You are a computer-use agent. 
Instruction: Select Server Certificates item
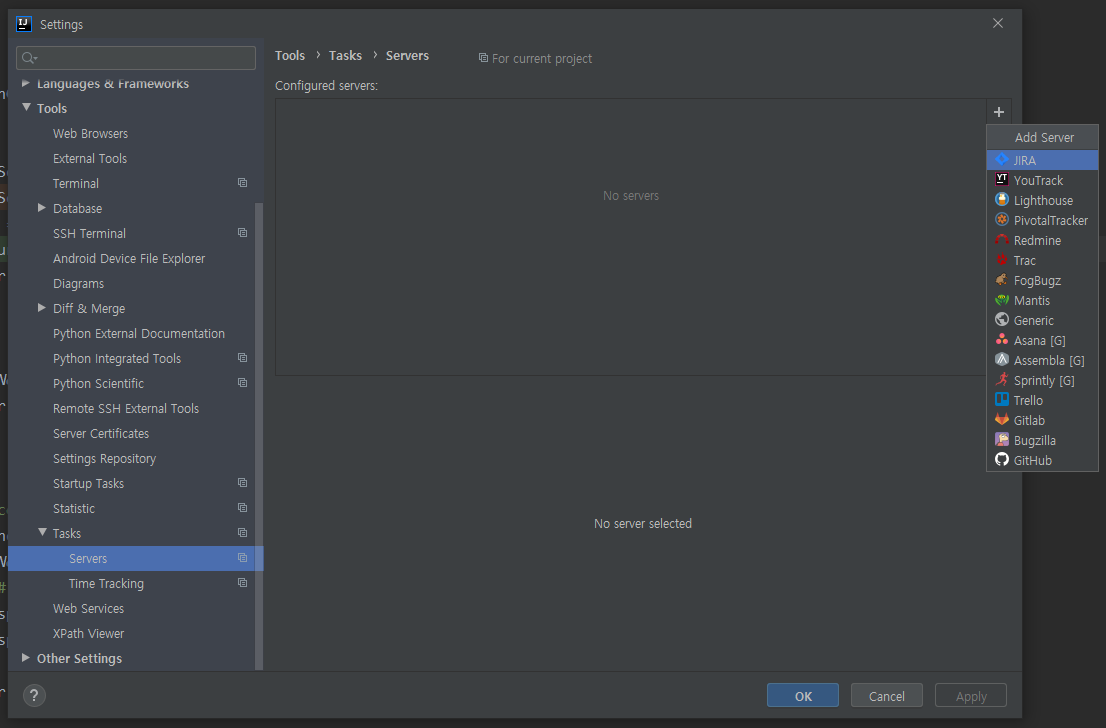[x=101, y=433]
